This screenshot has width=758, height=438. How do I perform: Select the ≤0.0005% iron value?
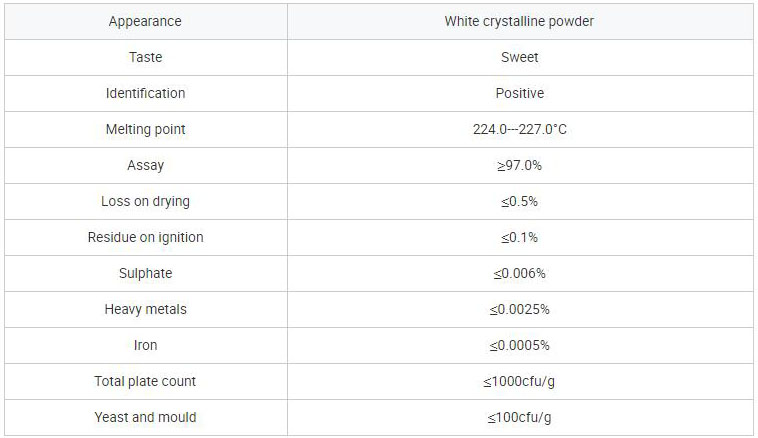coord(519,345)
